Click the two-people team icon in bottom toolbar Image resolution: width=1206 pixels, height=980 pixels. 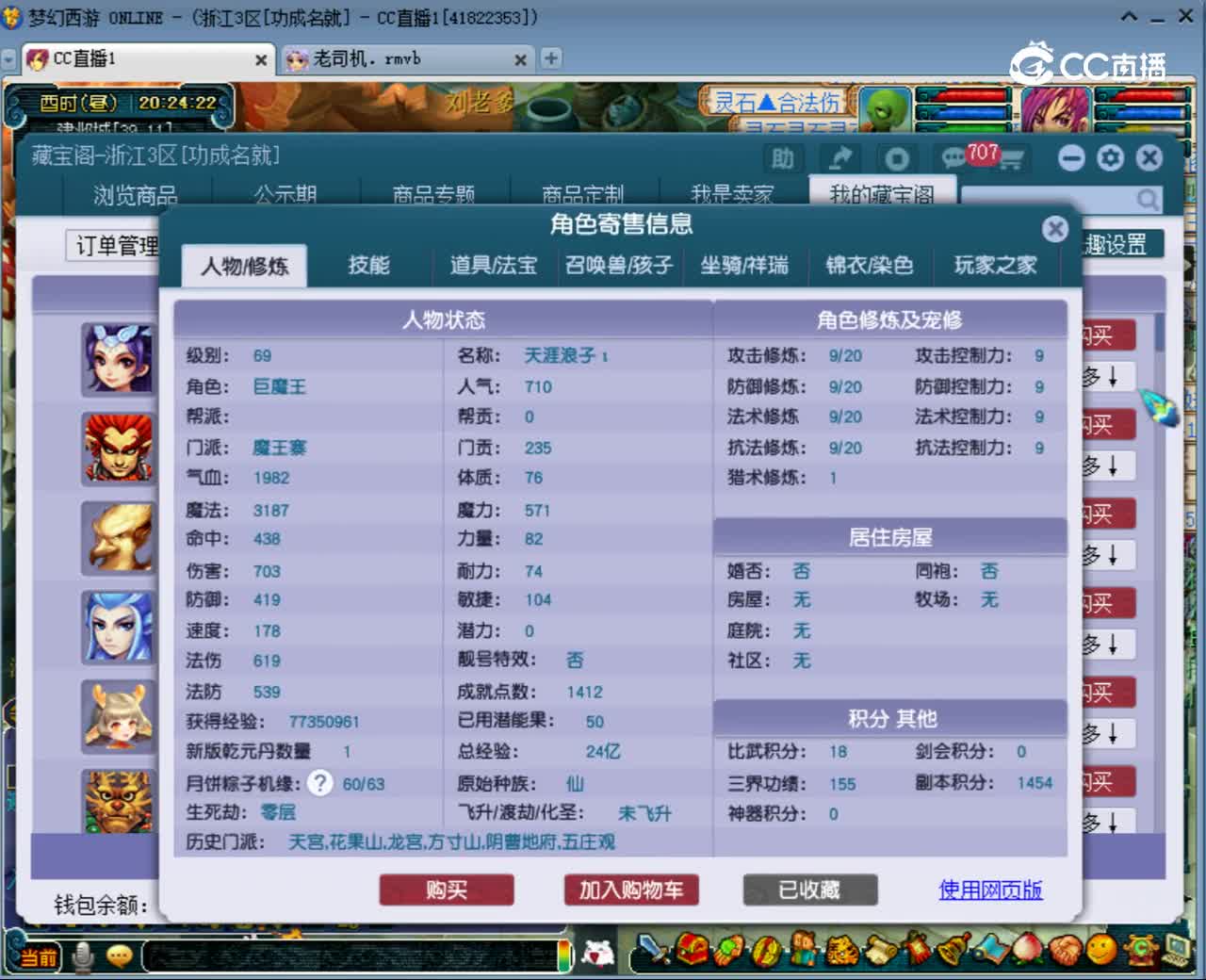(804, 952)
